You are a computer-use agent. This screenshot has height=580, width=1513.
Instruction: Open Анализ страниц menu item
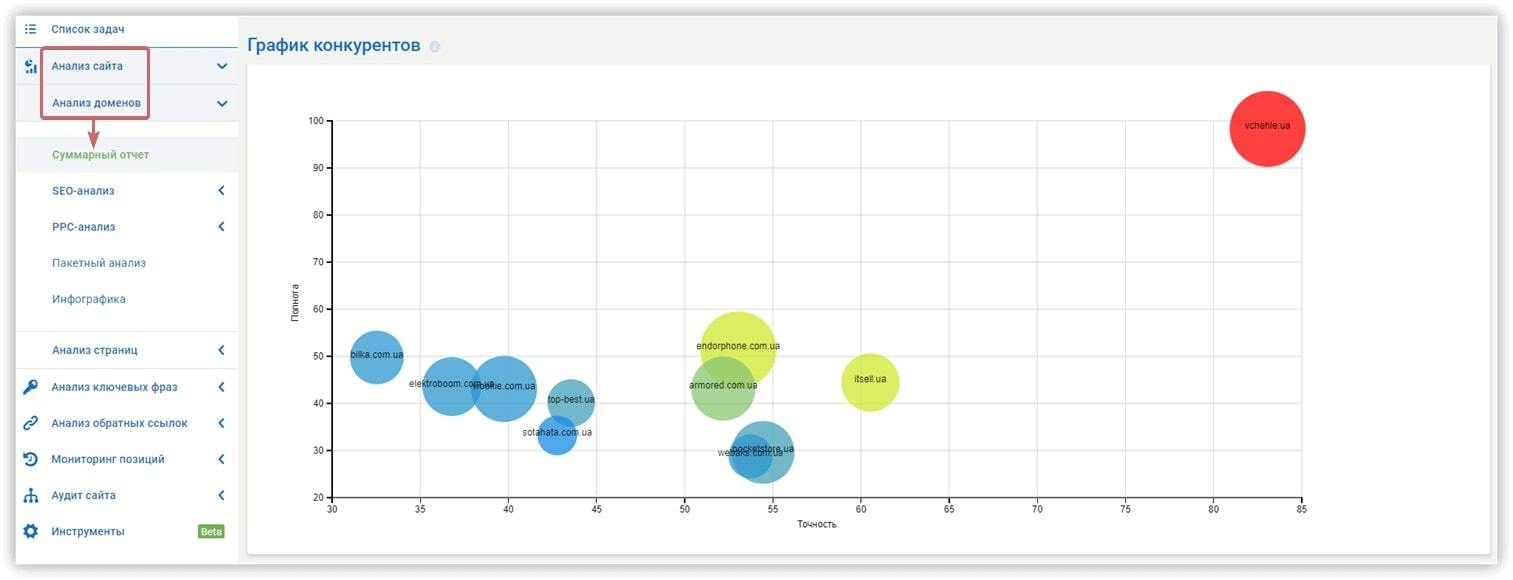95,351
